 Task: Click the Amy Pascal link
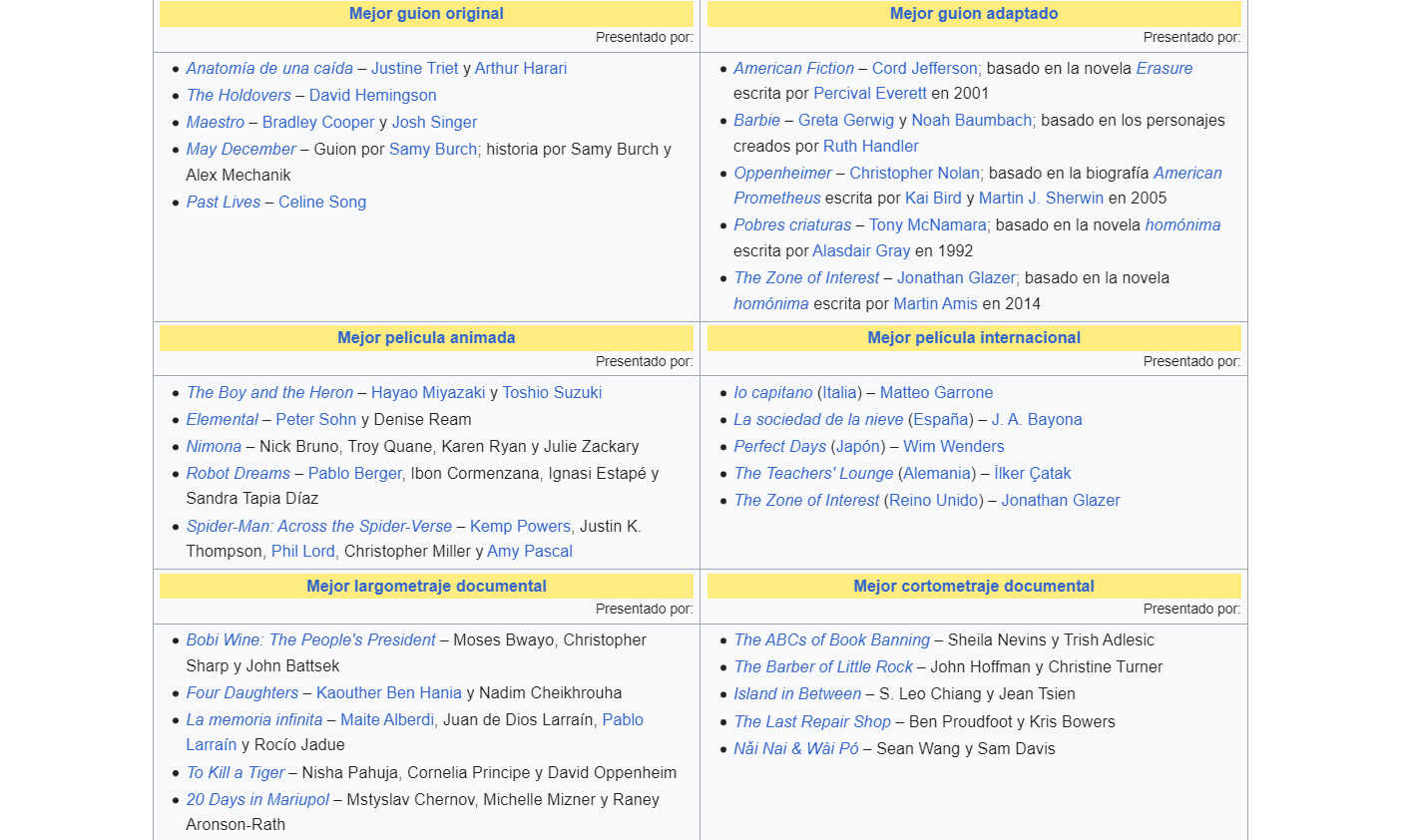pyautogui.click(x=530, y=552)
